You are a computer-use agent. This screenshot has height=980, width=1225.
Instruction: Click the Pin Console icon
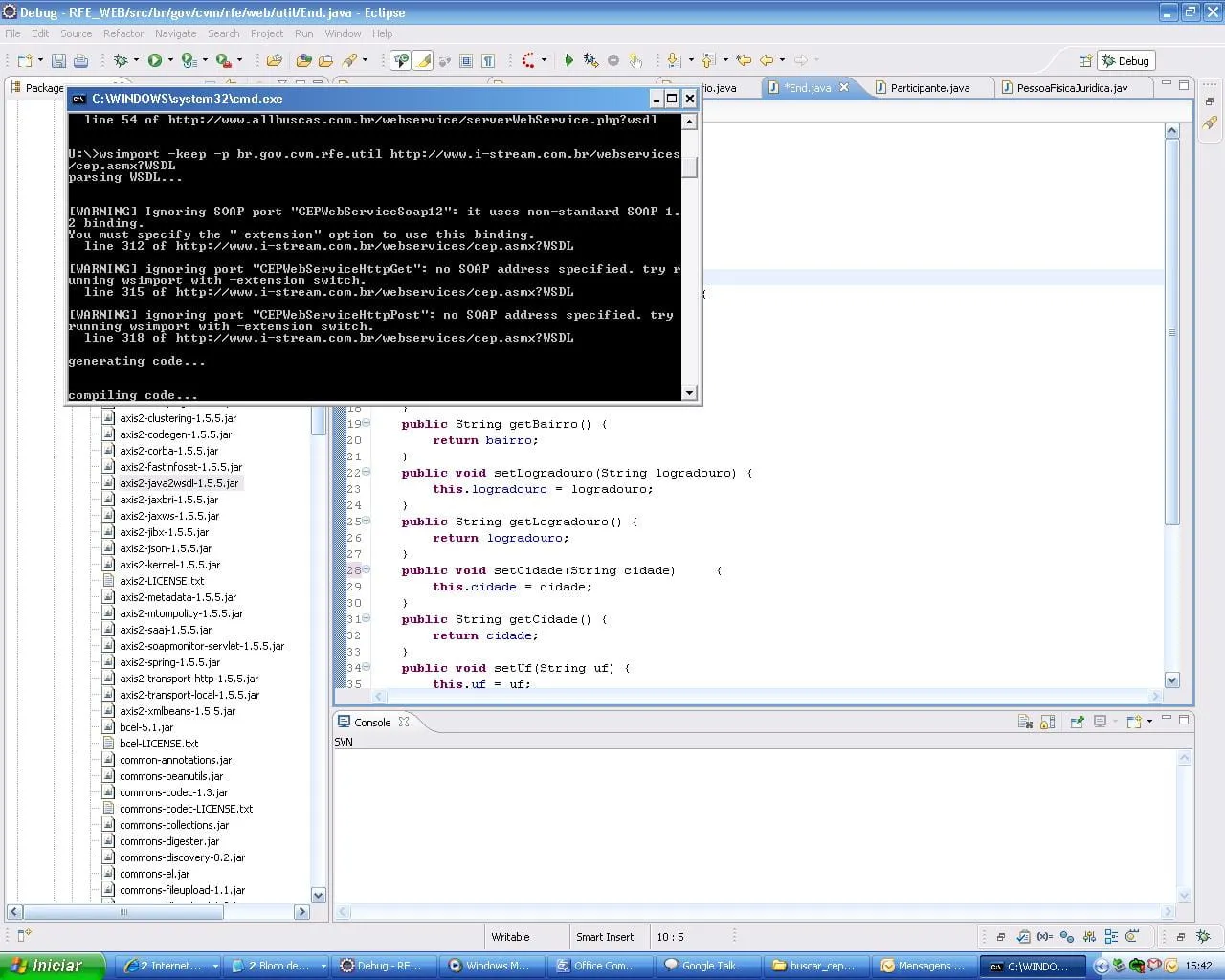(x=1077, y=722)
